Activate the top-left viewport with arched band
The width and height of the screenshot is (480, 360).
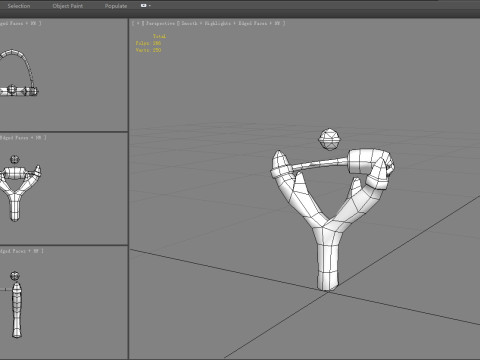(64, 75)
